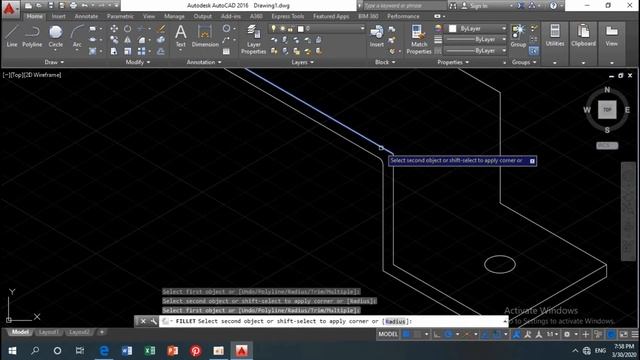
Task: Expand the Block panel
Action: click(x=385, y=62)
